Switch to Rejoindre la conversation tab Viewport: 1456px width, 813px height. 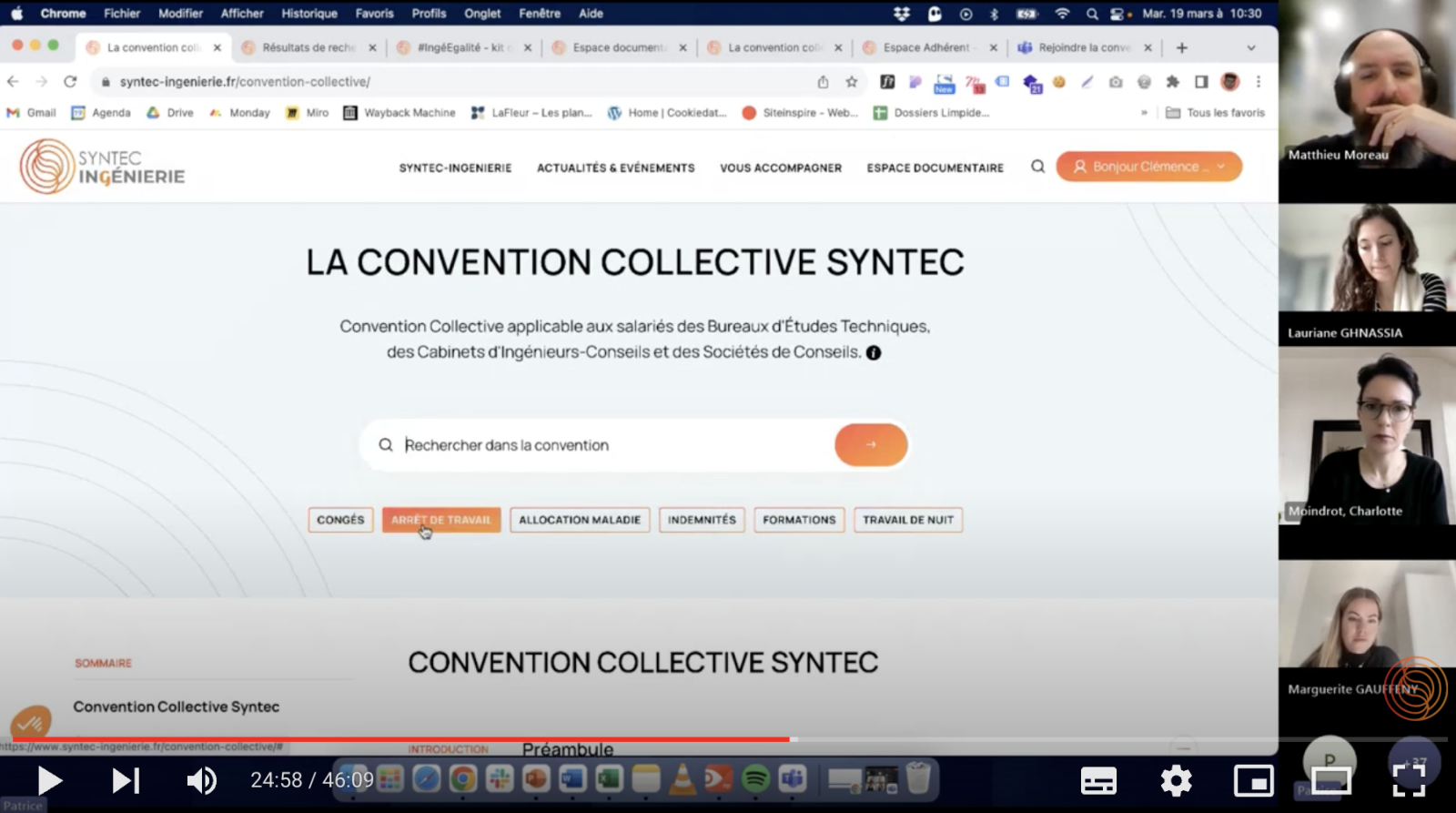pos(1083,47)
